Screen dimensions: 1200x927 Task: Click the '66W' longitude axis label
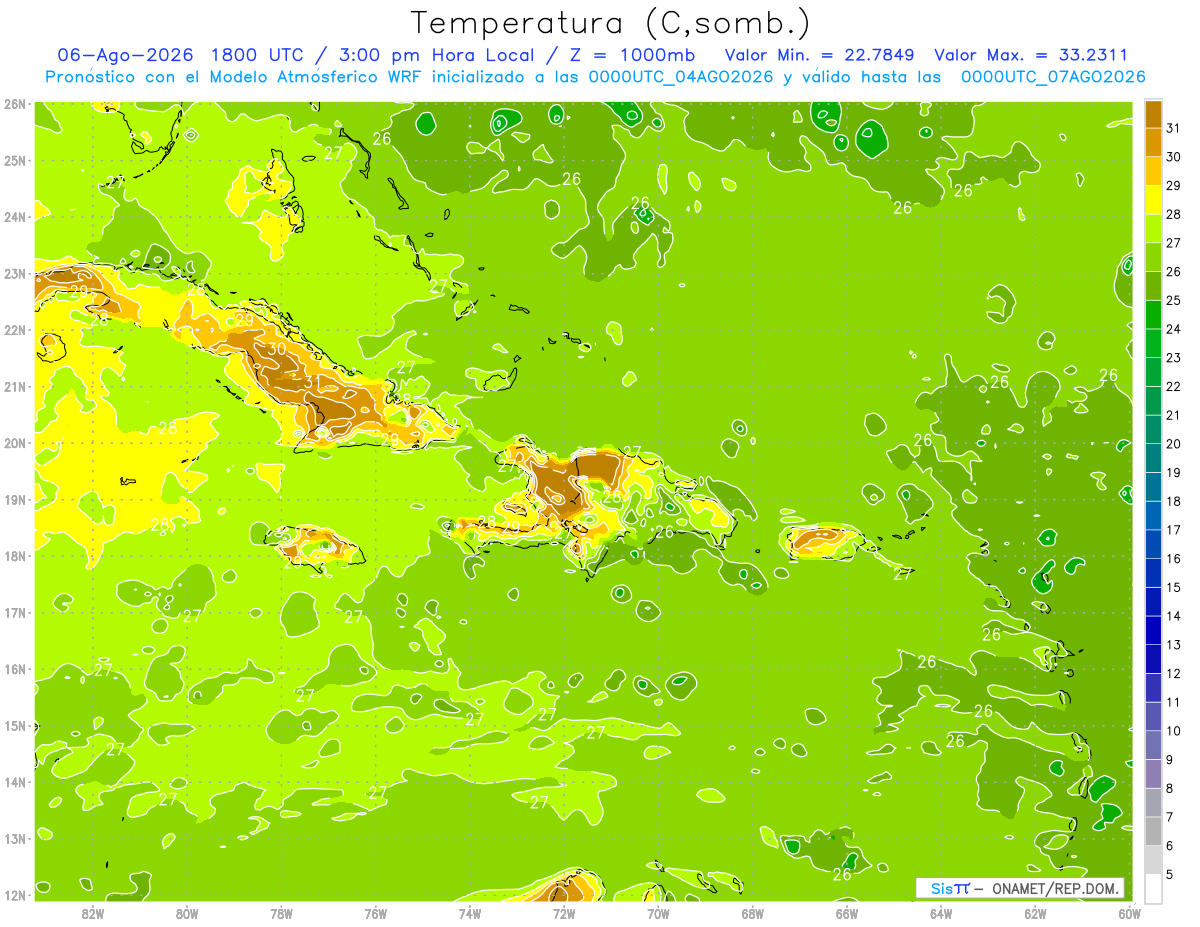point(847,913)
